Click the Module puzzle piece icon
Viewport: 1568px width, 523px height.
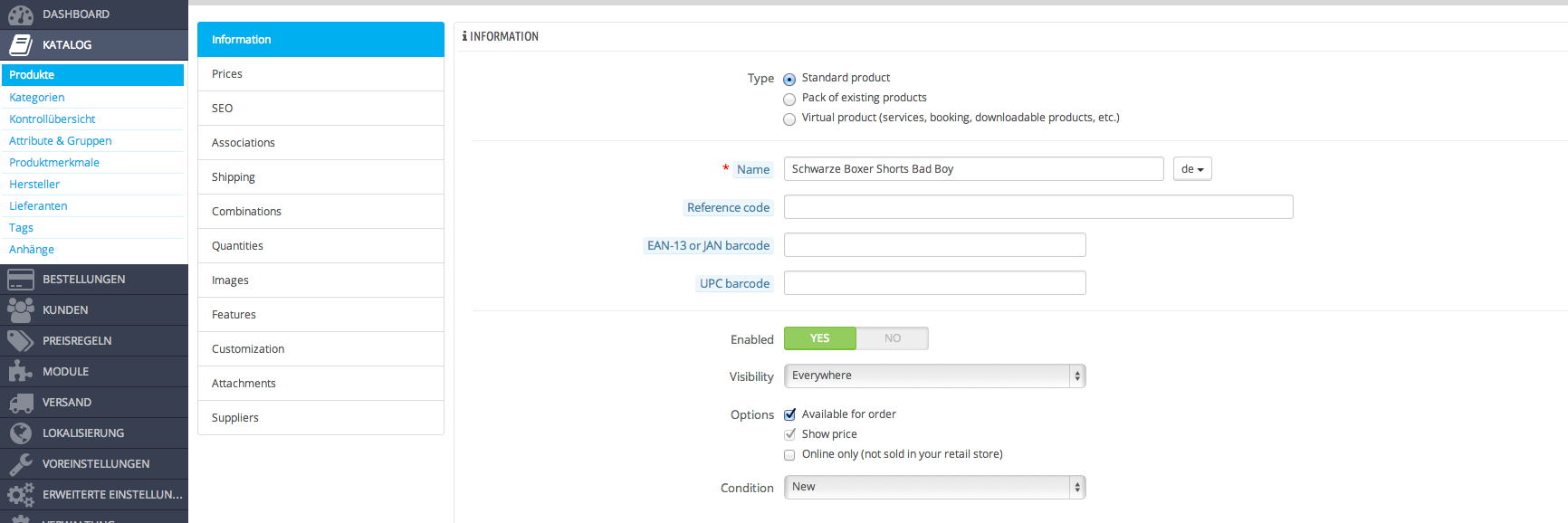click(20, 372)
